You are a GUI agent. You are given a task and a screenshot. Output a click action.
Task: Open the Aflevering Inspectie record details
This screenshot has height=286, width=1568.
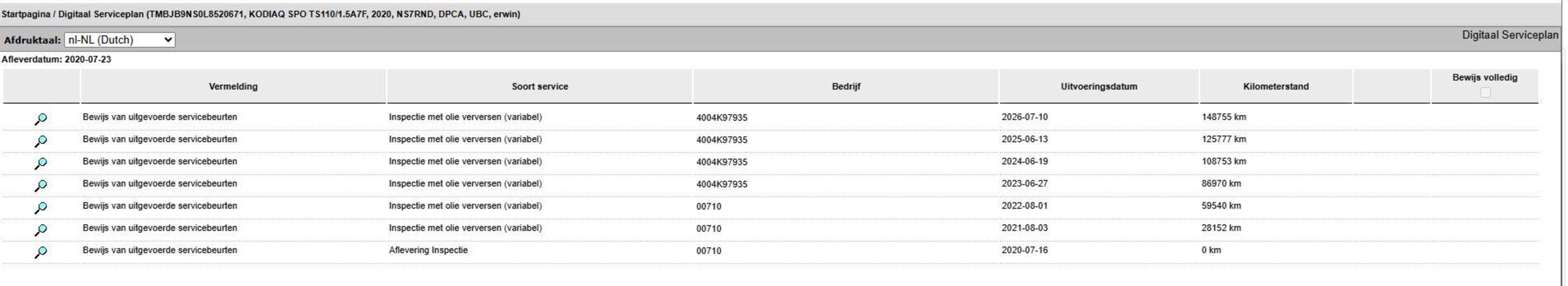[x=41, y=252]
